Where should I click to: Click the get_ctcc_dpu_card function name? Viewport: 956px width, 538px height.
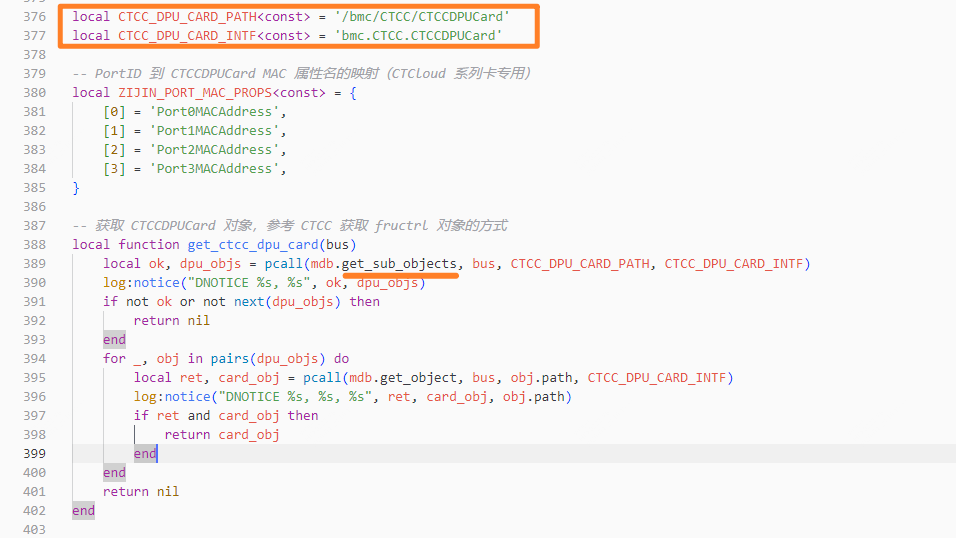[x=253, y=245]
